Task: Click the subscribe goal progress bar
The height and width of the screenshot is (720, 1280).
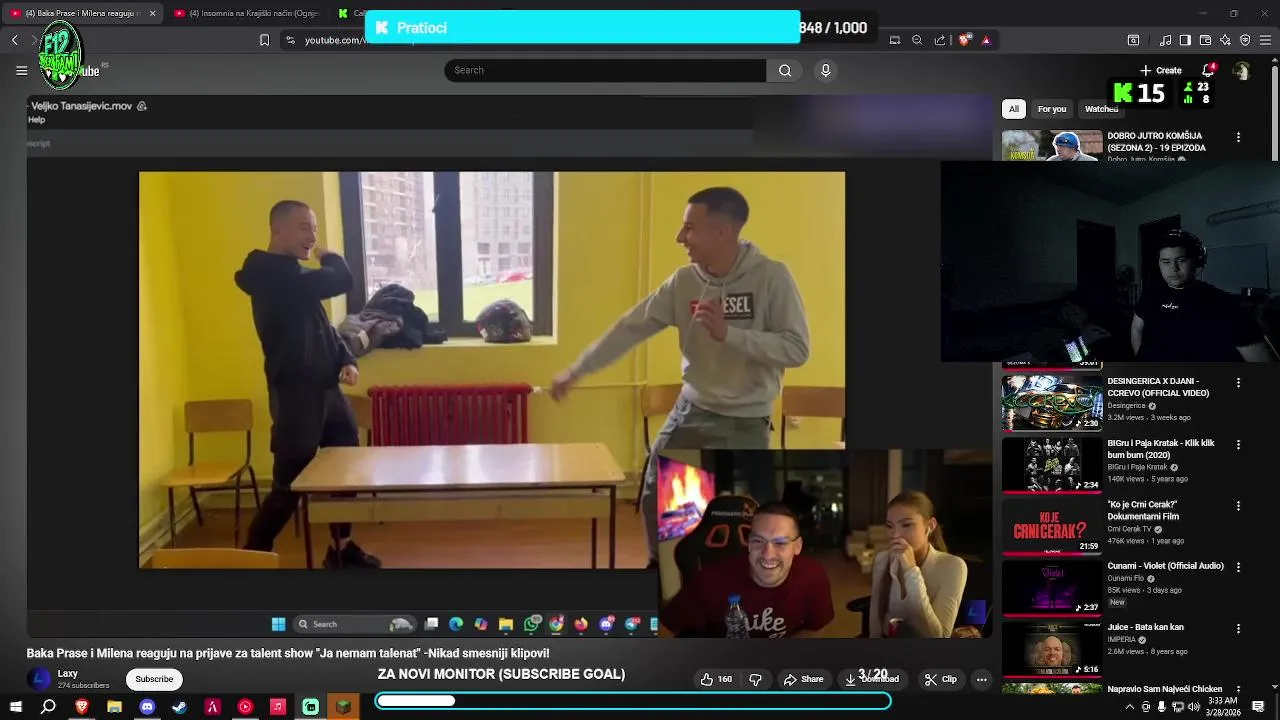Action: coord(633,701)
